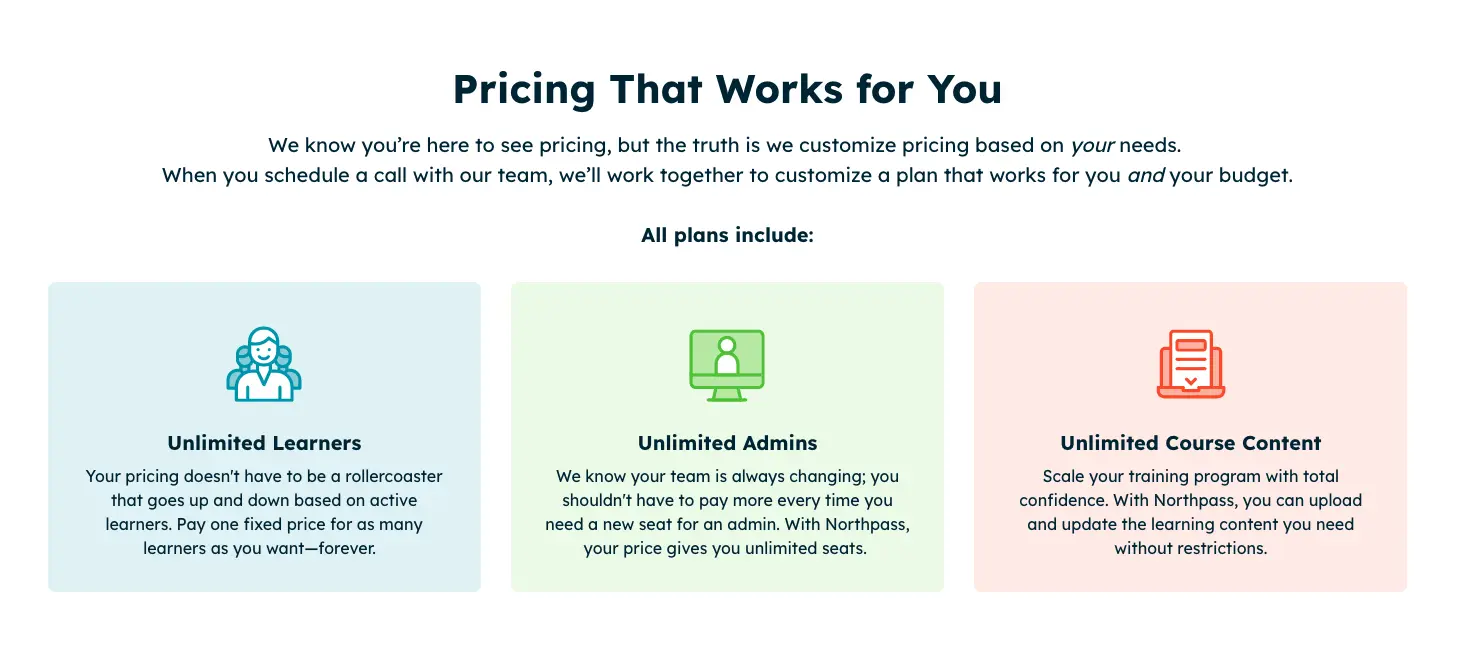Click the Unlimited Learners people icon

(264, 365)
